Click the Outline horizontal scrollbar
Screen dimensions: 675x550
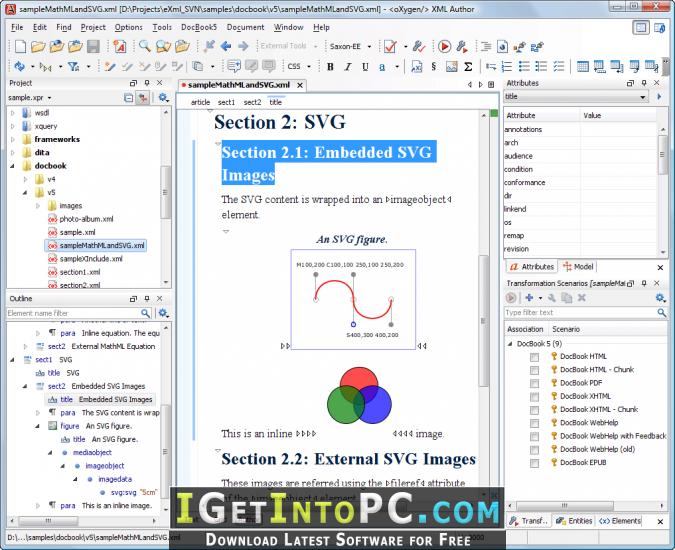click(48, 521)
